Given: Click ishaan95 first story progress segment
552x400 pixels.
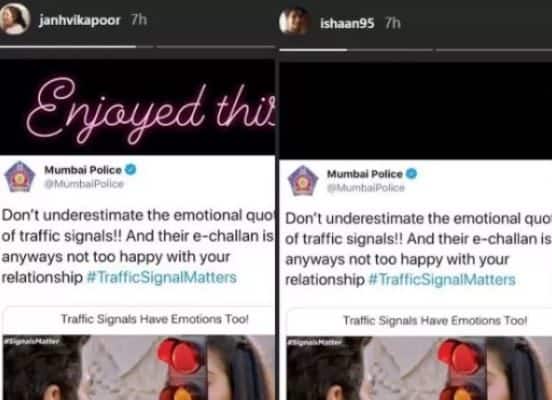Looking at the screenshot, I should point(356,50).
